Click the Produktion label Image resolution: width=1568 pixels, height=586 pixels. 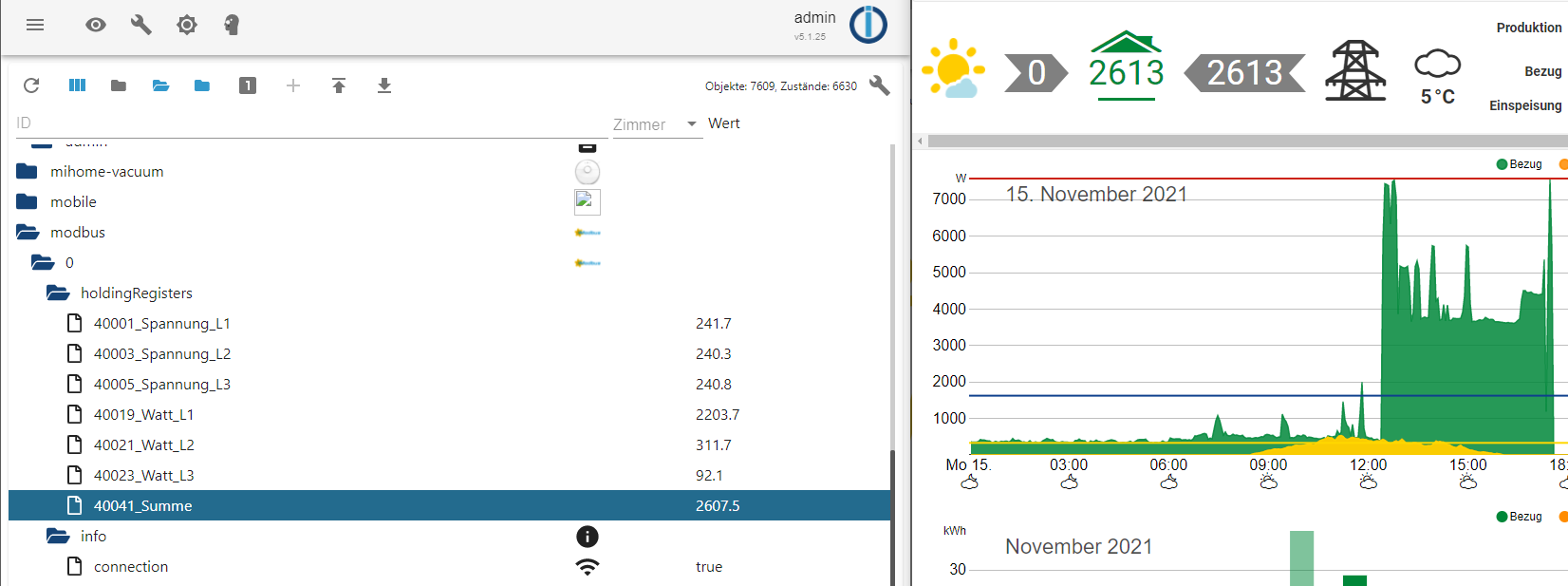[1529, 28]
